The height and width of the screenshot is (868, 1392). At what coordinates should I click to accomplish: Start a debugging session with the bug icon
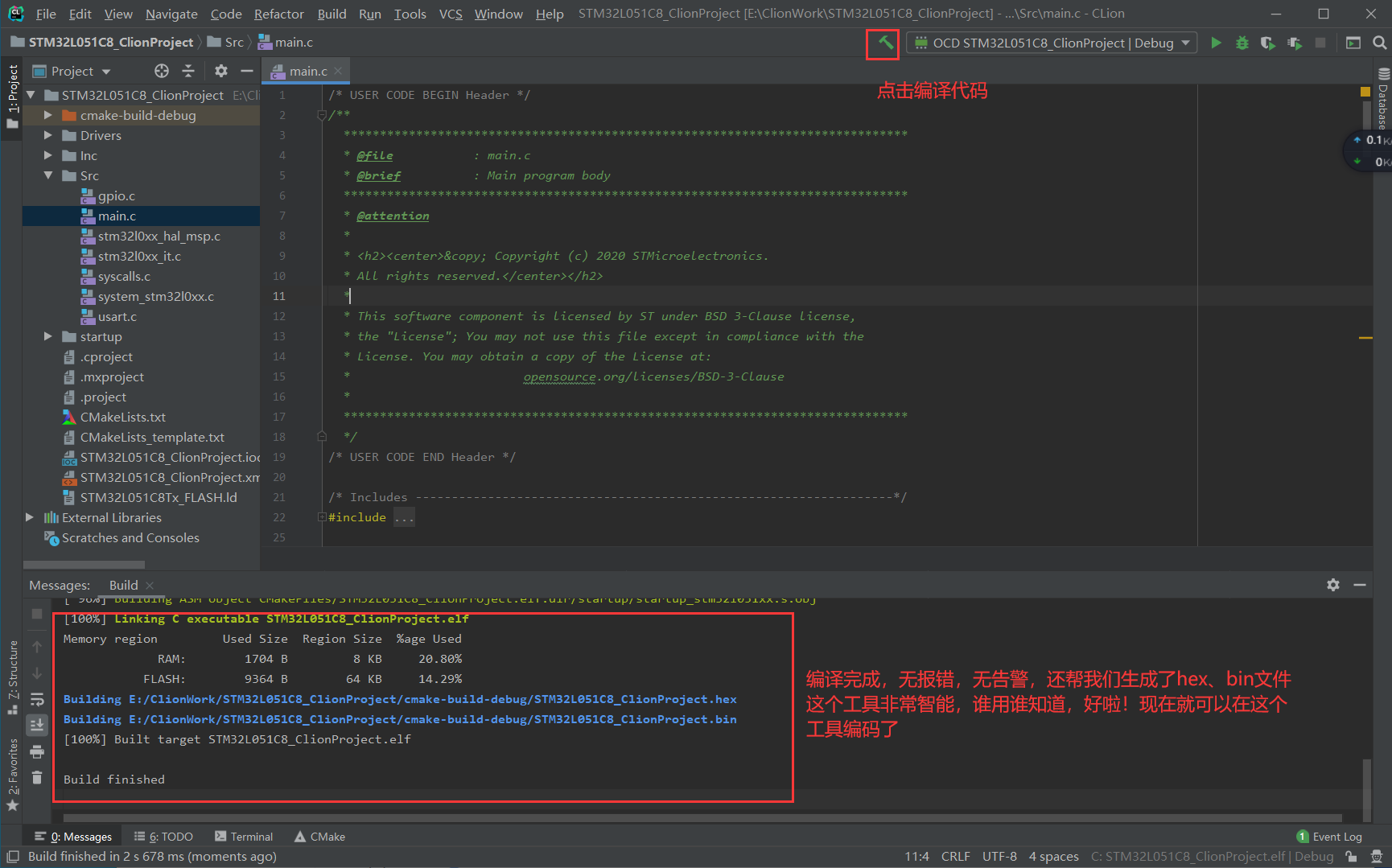click(1242, 43)
